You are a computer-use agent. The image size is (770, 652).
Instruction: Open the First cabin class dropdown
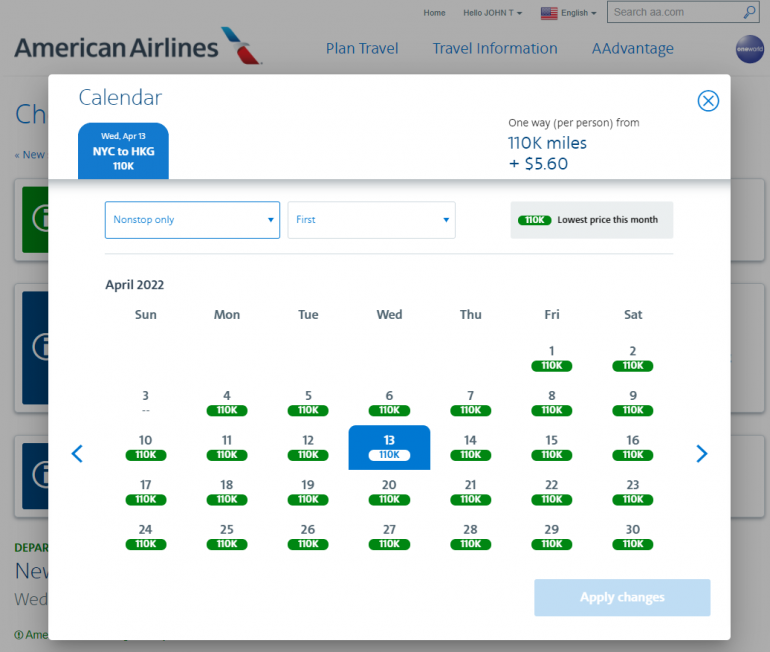[371, 220]
